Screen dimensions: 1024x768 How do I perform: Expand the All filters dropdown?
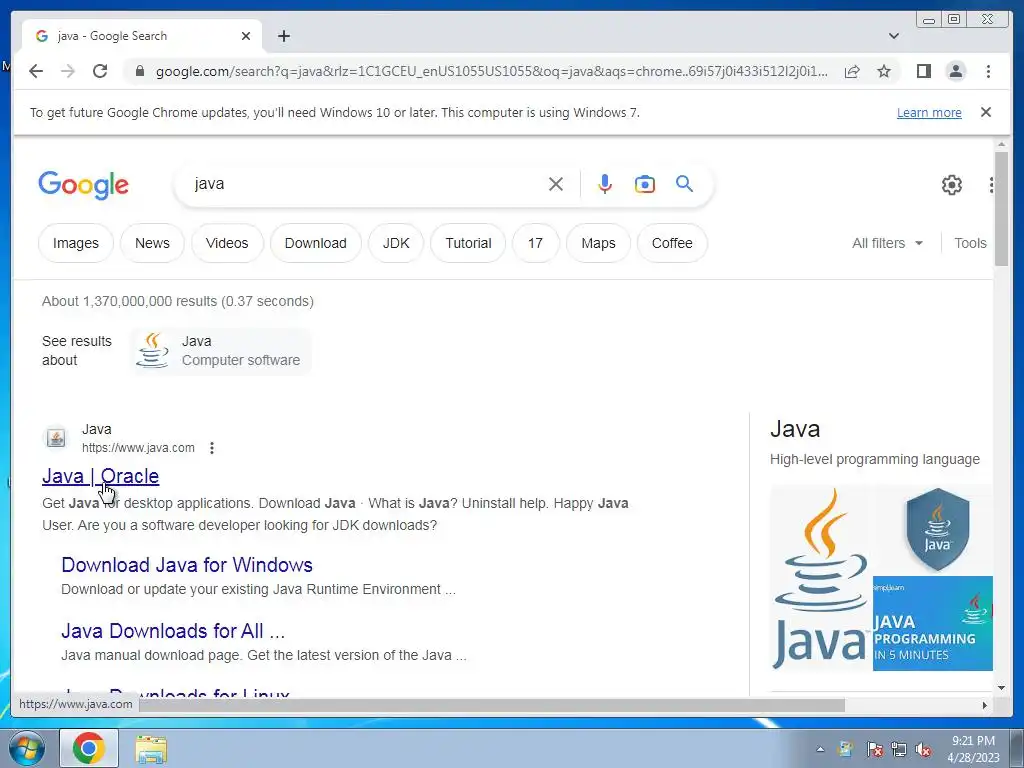(x=888, y=243)
